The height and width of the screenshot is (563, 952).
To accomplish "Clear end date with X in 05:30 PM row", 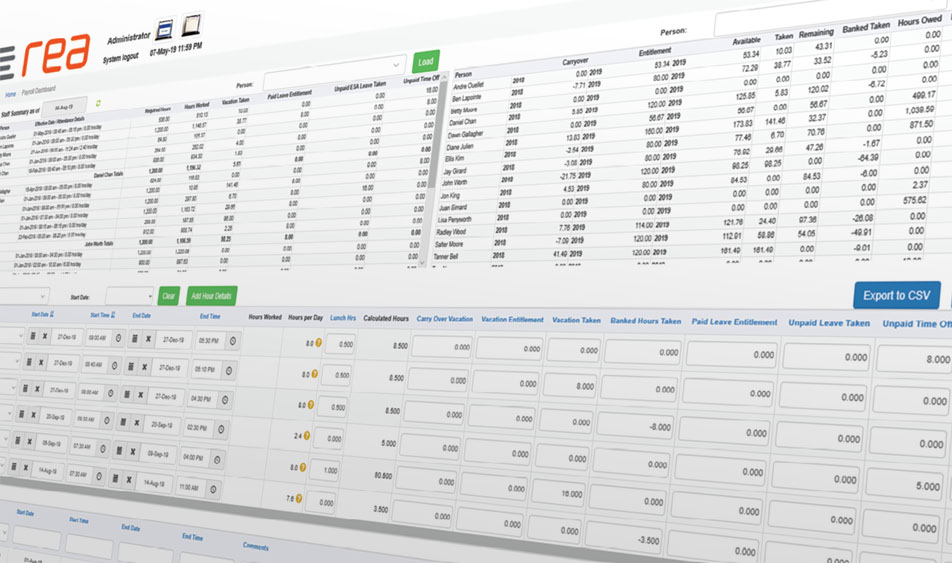I will click(148, 340).
